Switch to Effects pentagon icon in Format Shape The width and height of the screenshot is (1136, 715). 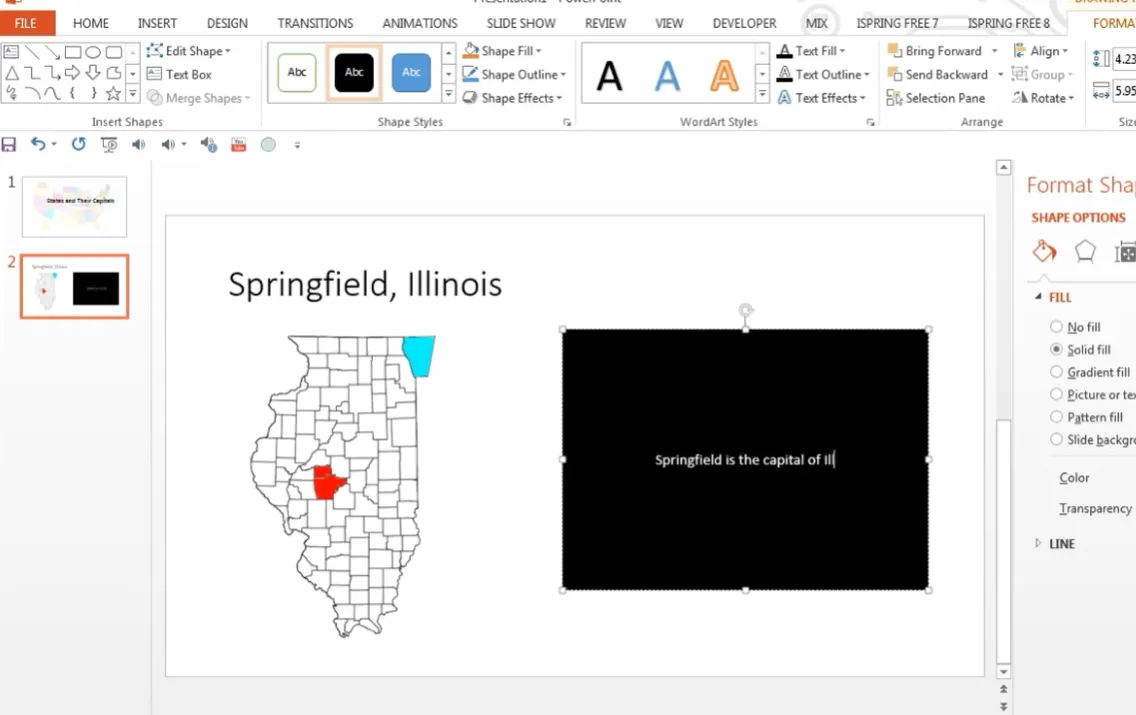[1085, 251]
